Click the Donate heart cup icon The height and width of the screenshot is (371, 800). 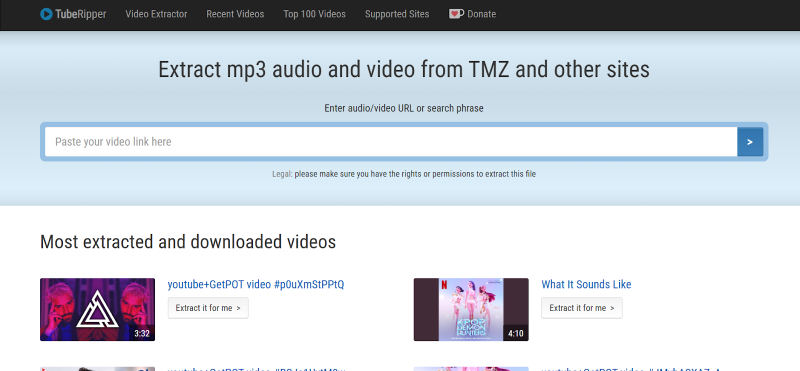click(x=456, y=14)
